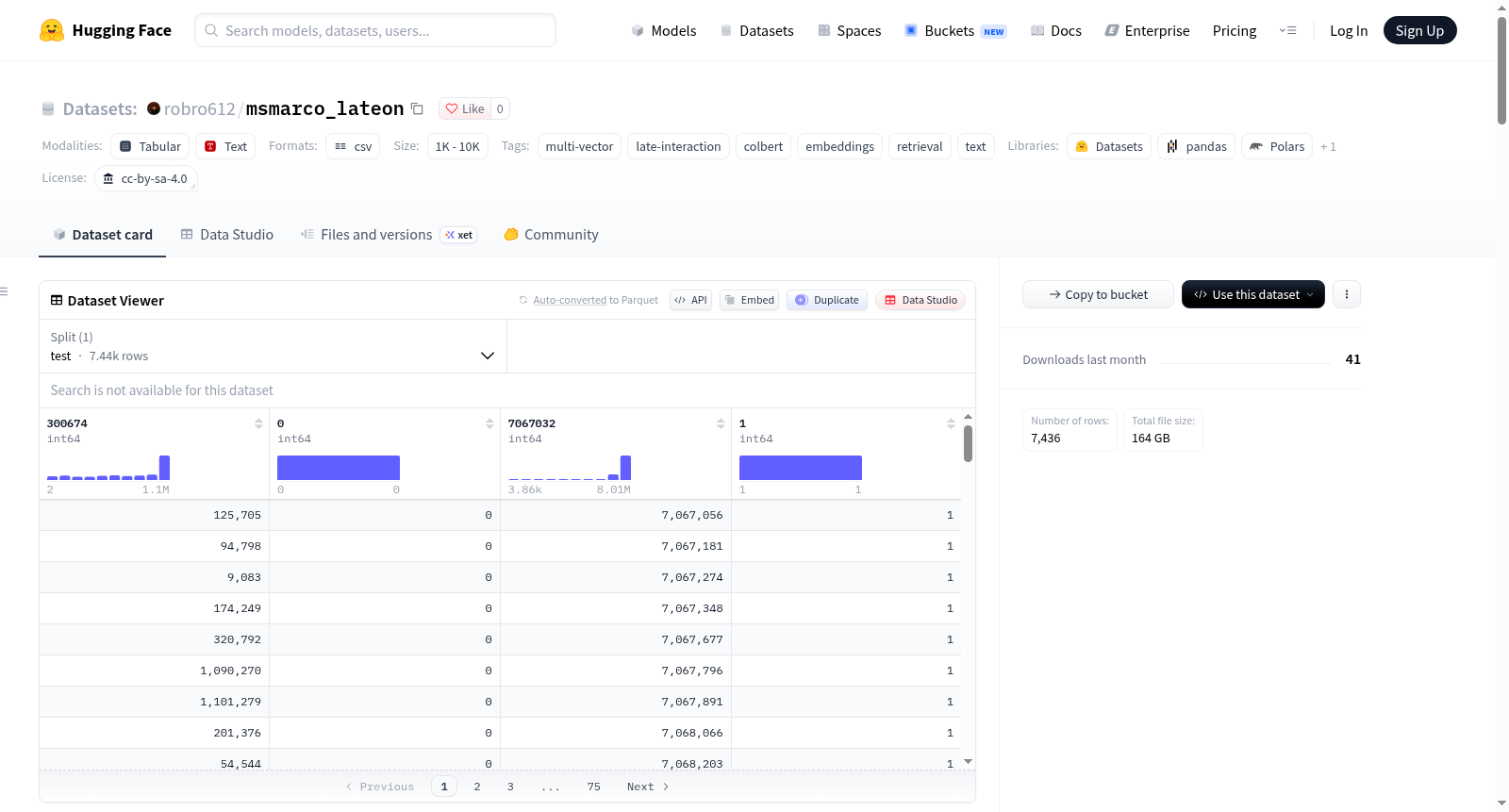The height and width of the screenshot is (812, 1509).
Task: Open Buckets in the top navigation
Action: 955,31
